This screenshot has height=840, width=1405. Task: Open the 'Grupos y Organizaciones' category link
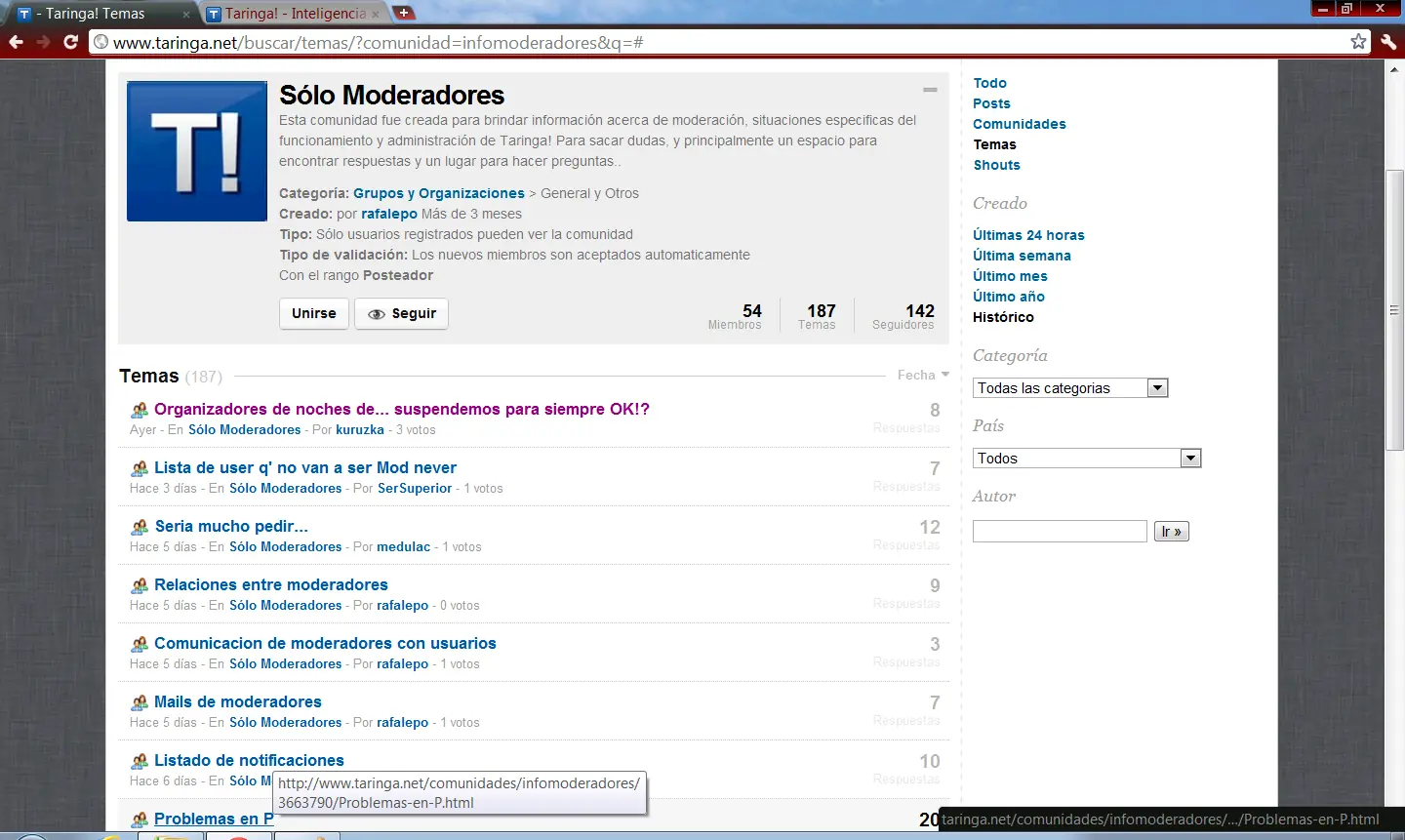point(438,193)
